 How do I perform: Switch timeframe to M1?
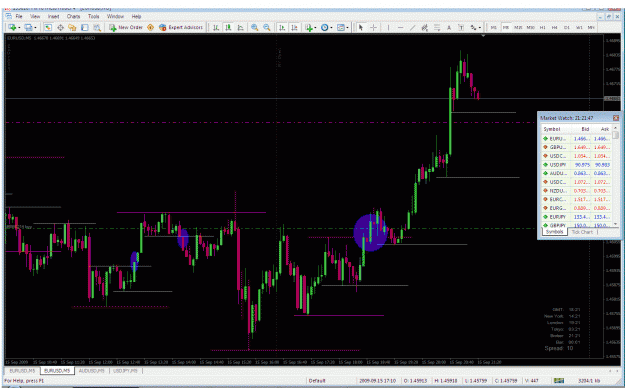tap(493, 28)
